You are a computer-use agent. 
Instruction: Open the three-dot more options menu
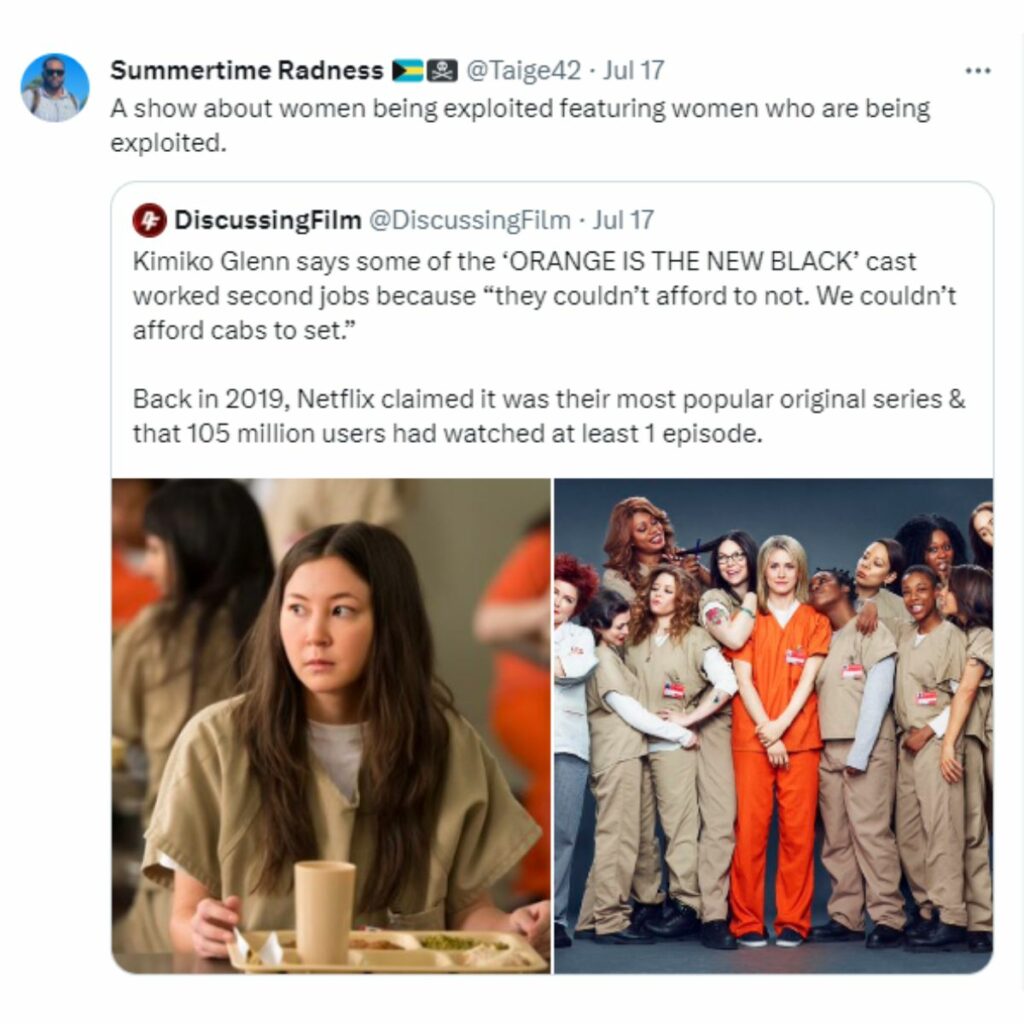click(978, 71)
